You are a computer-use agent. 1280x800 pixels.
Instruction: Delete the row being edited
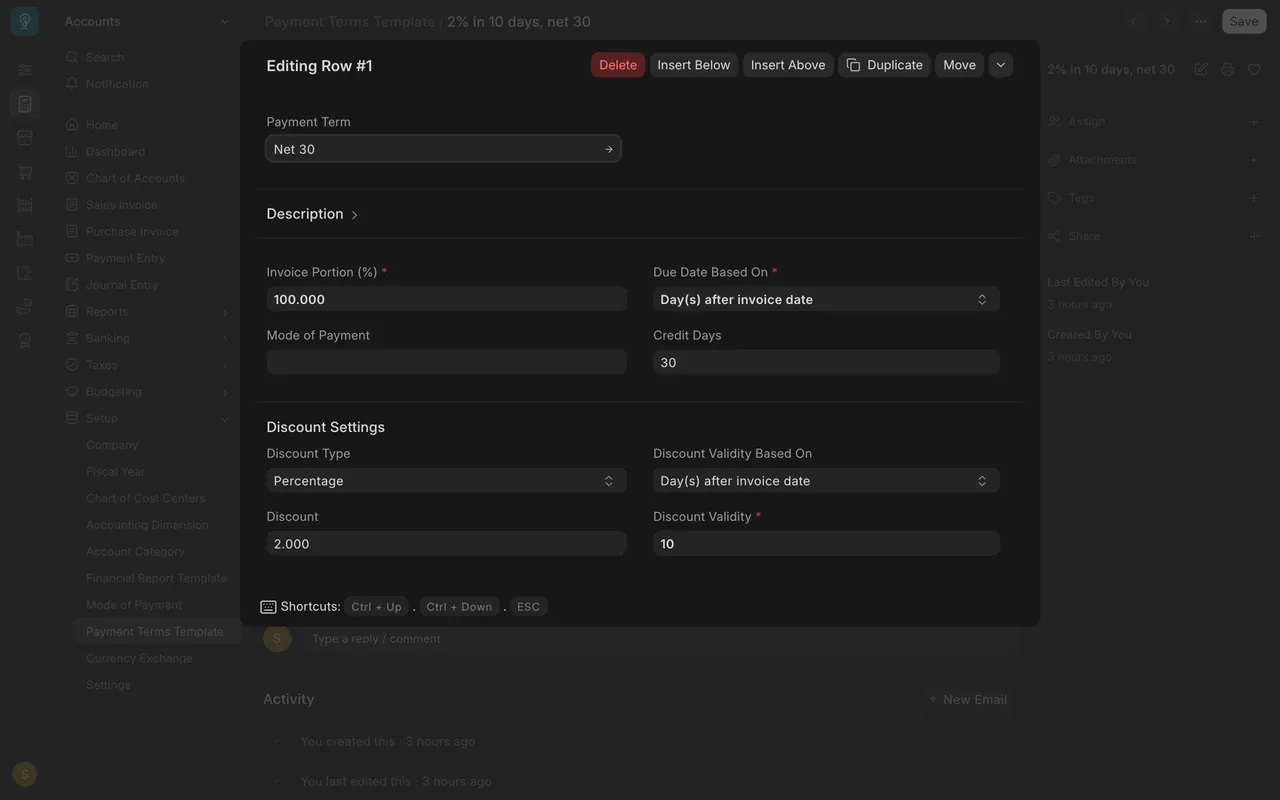[x=618, y=65]
